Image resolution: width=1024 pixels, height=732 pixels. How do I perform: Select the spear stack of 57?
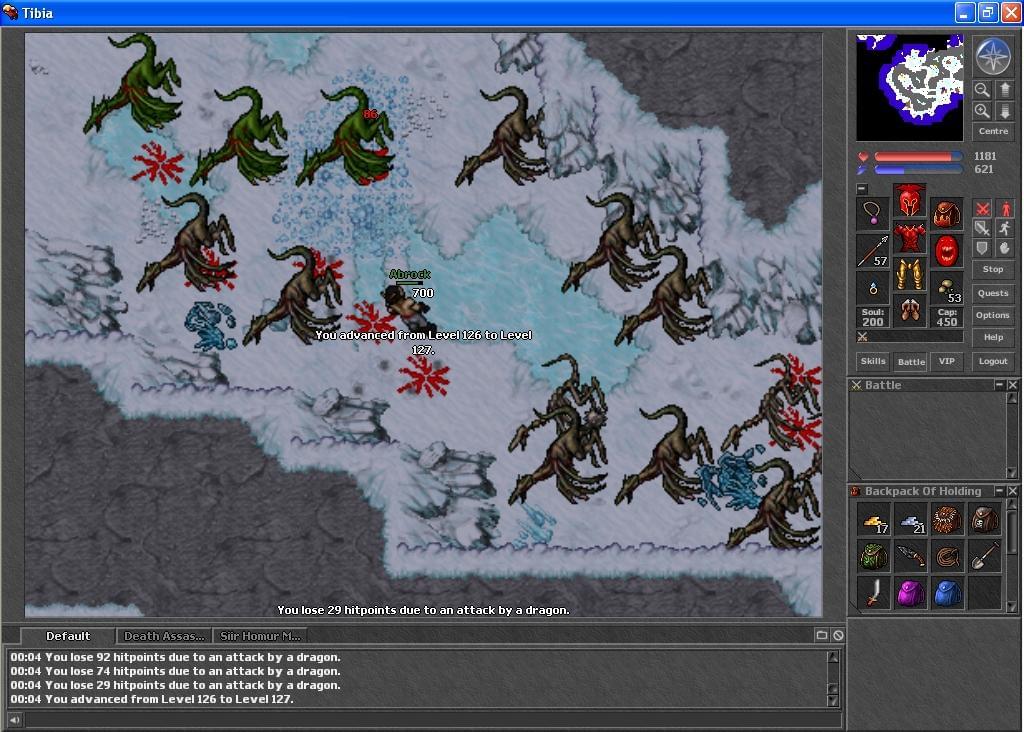873,251
